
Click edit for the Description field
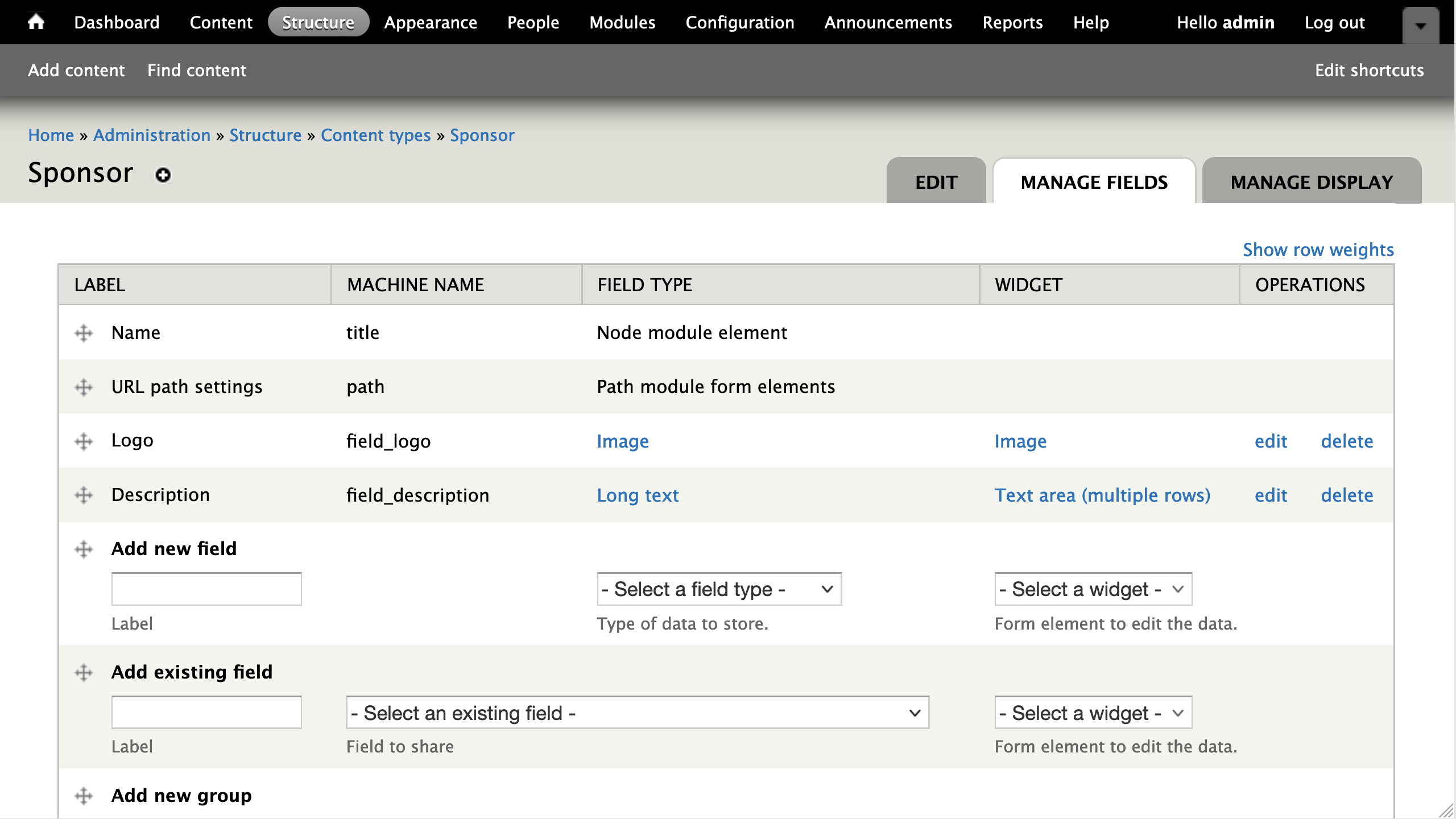(x=1271, y=495)
